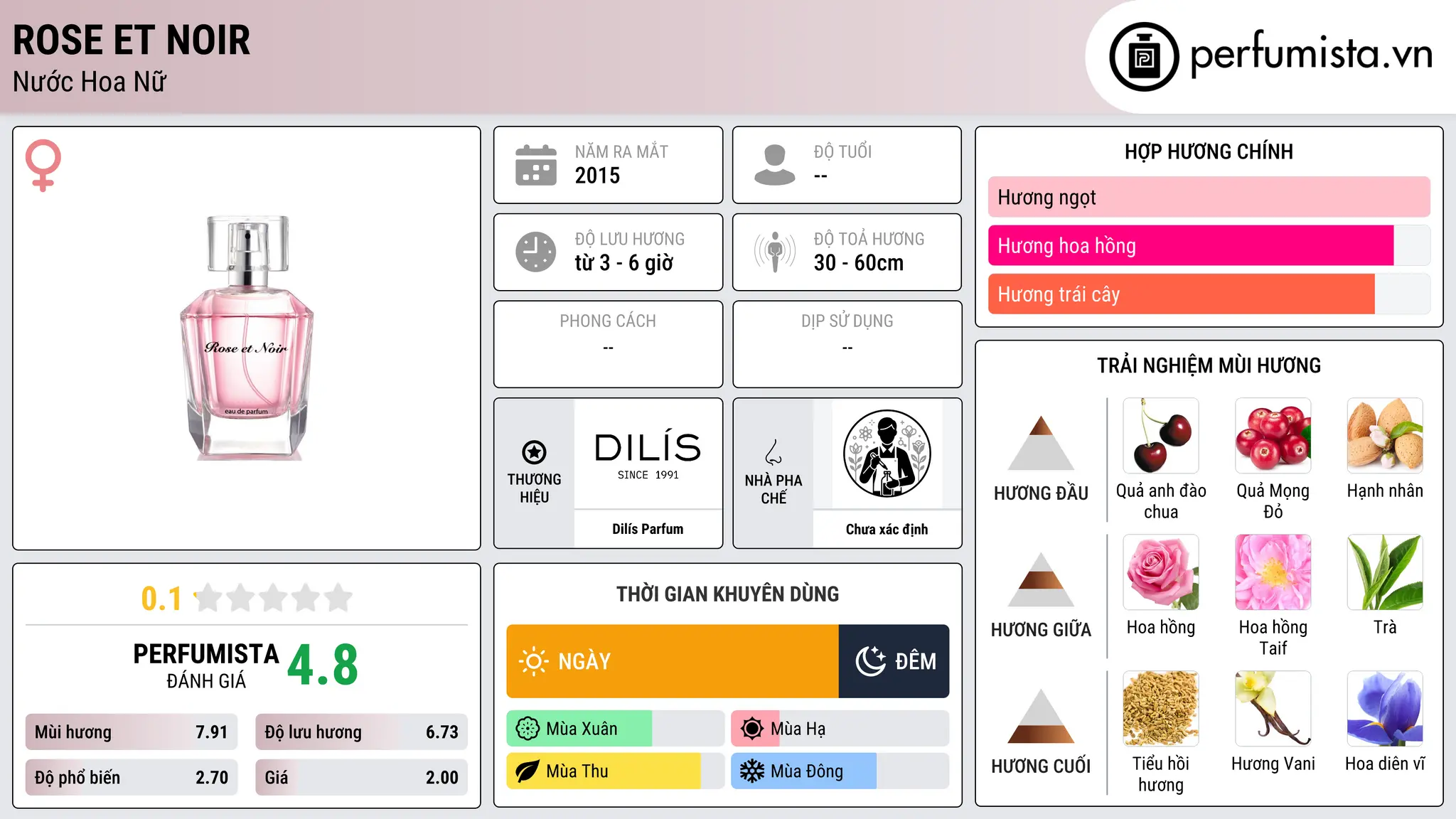Click the Hương đầu pyramid icon
Screen dimensions: 1456x819
1041,443
